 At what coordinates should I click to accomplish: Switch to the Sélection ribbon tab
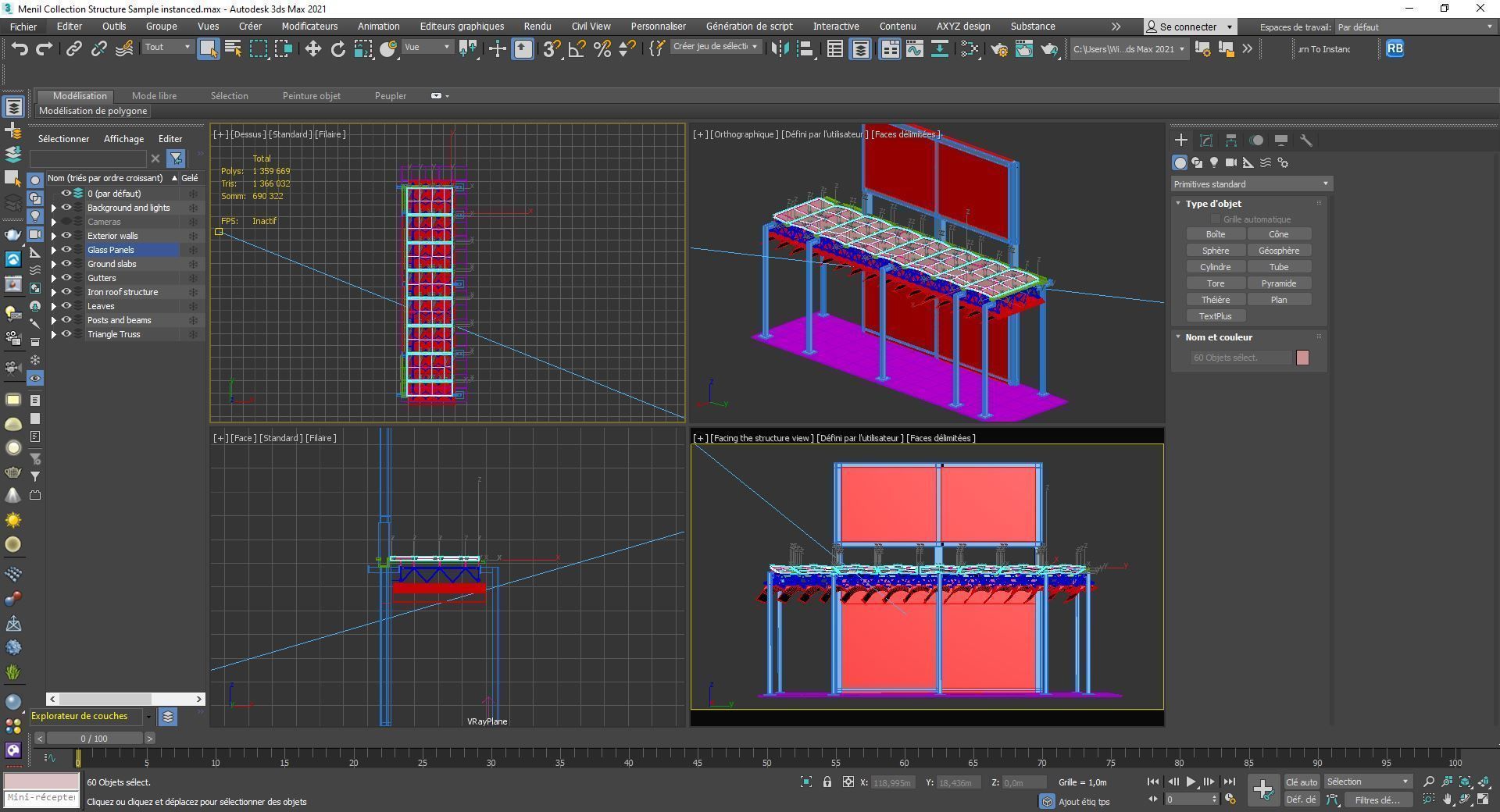pos(229,95)
